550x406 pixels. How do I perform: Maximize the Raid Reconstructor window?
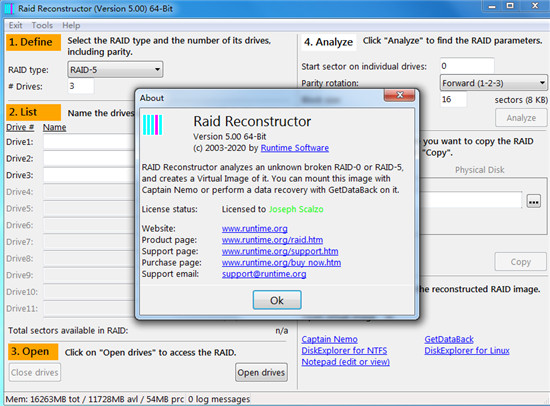[510, 6]
